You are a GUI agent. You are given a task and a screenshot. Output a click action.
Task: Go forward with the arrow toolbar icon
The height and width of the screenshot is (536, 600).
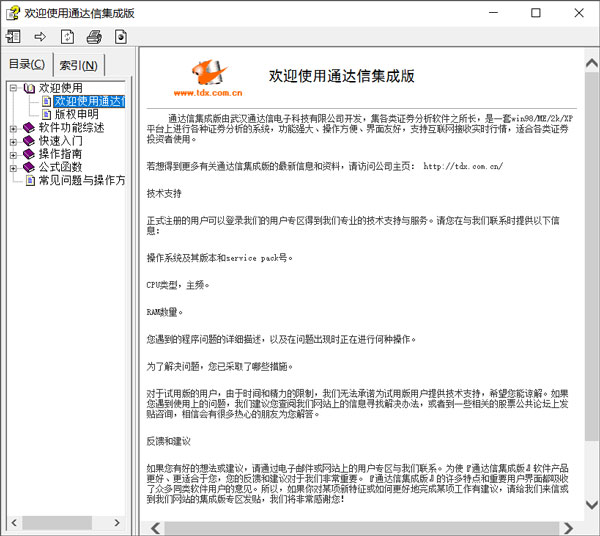pos(40,37)
